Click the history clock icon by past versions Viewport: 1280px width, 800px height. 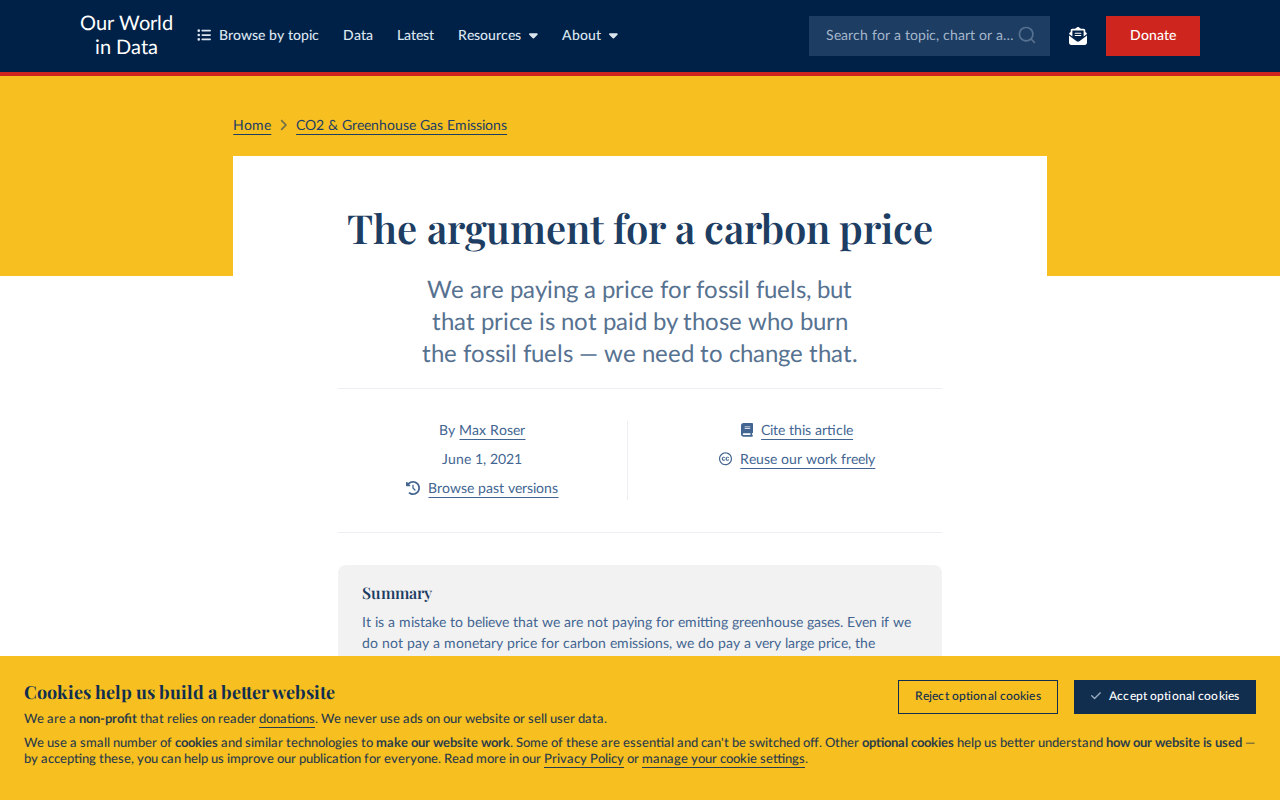pyautogui.click(x=413, y=488)
